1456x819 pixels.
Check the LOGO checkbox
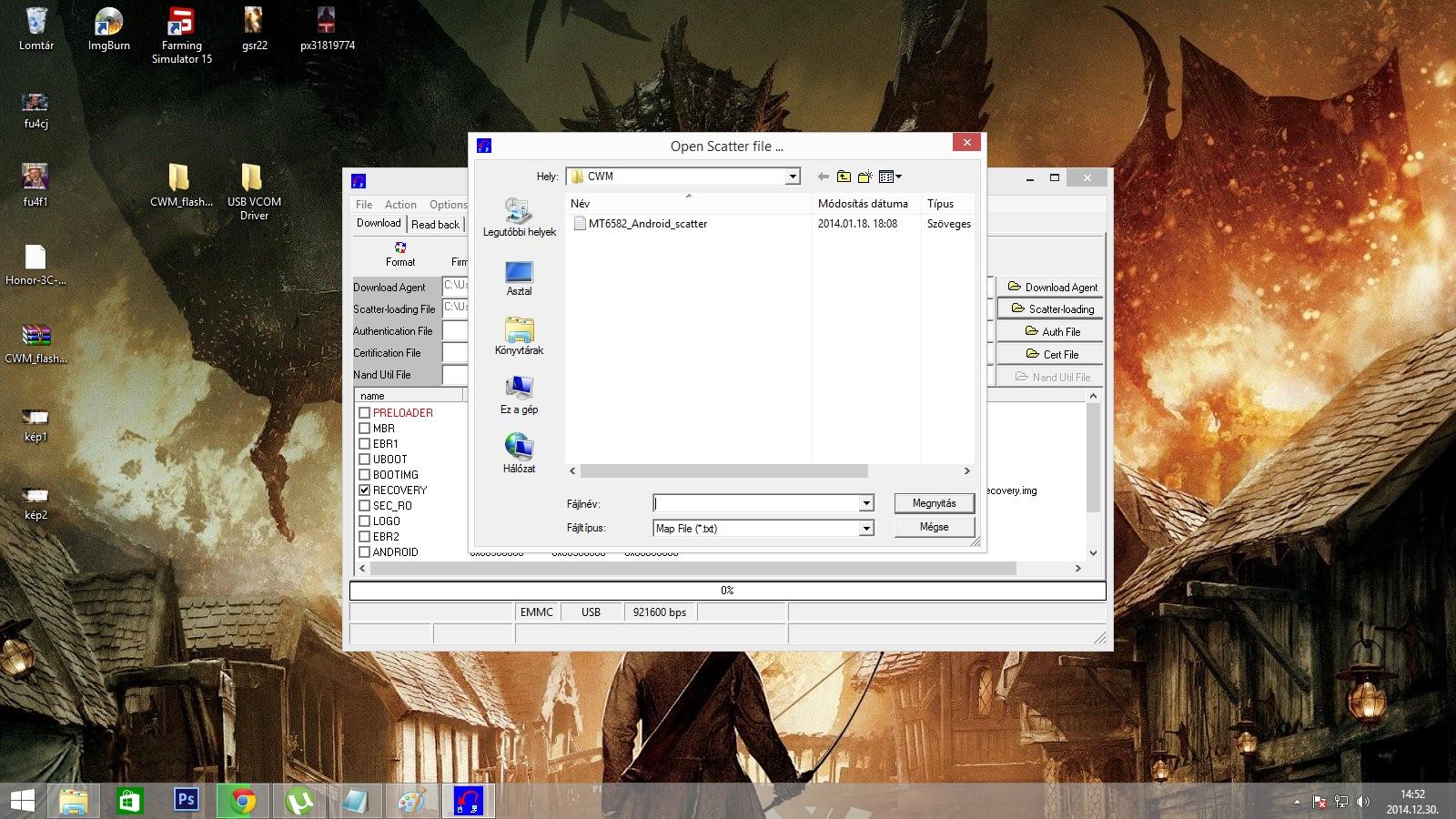click(x=364, y=521)
